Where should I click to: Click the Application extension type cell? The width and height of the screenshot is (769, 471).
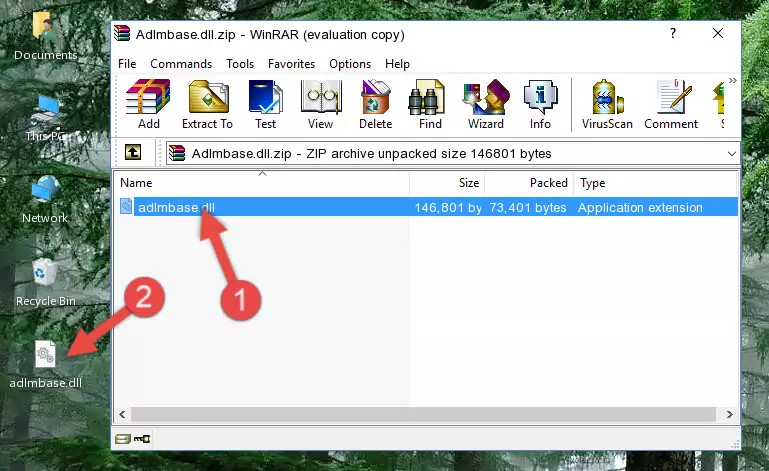click(640, 208)
